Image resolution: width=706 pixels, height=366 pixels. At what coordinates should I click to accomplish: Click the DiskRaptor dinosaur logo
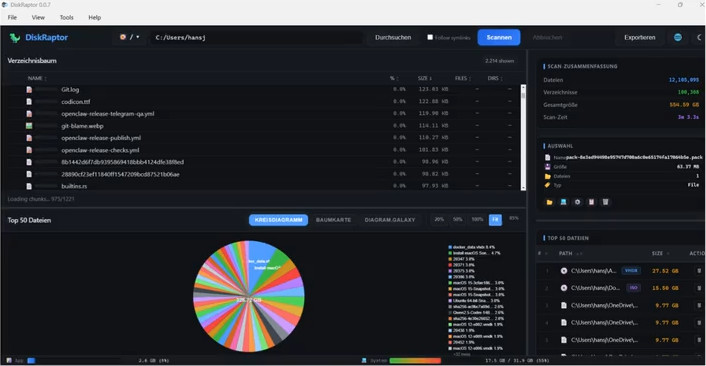click(15, 38)
